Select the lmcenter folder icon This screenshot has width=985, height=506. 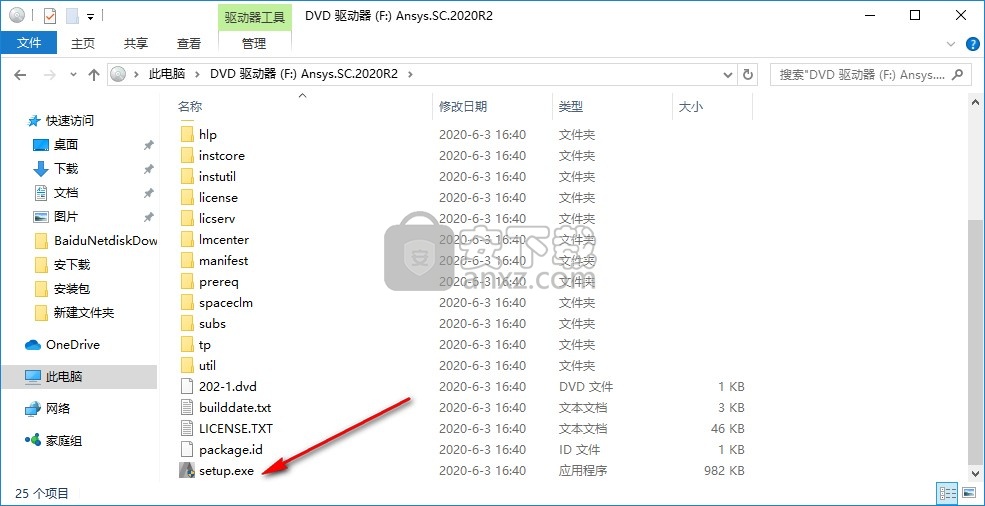coord(187,239)
